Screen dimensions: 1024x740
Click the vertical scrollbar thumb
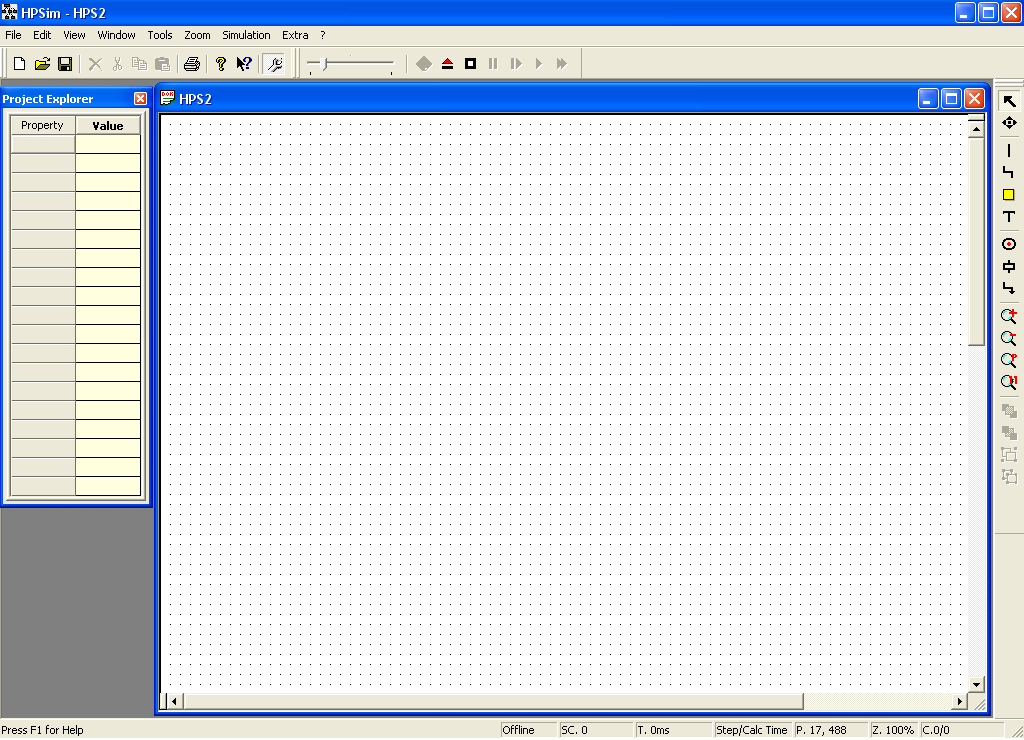click(976, 241)
